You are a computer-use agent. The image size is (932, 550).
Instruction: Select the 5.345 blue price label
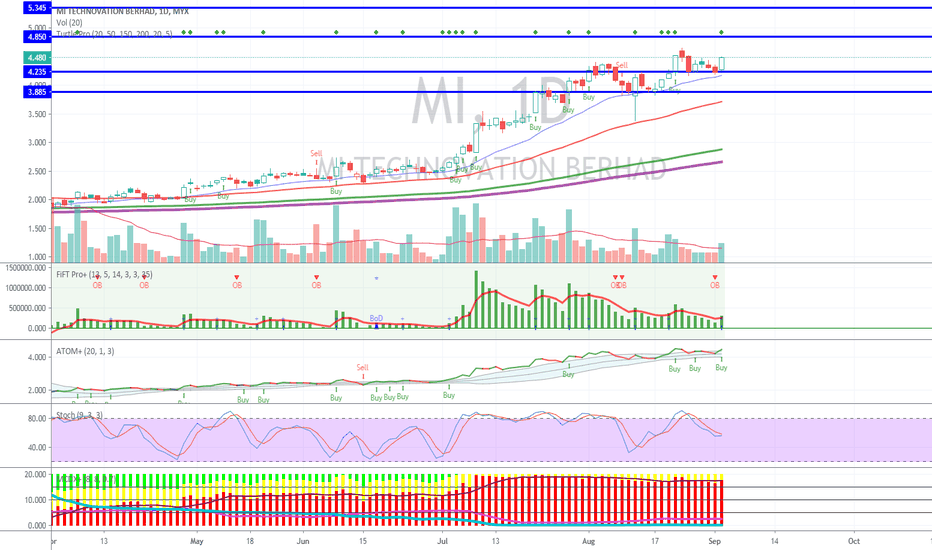(x=37, y=8)
